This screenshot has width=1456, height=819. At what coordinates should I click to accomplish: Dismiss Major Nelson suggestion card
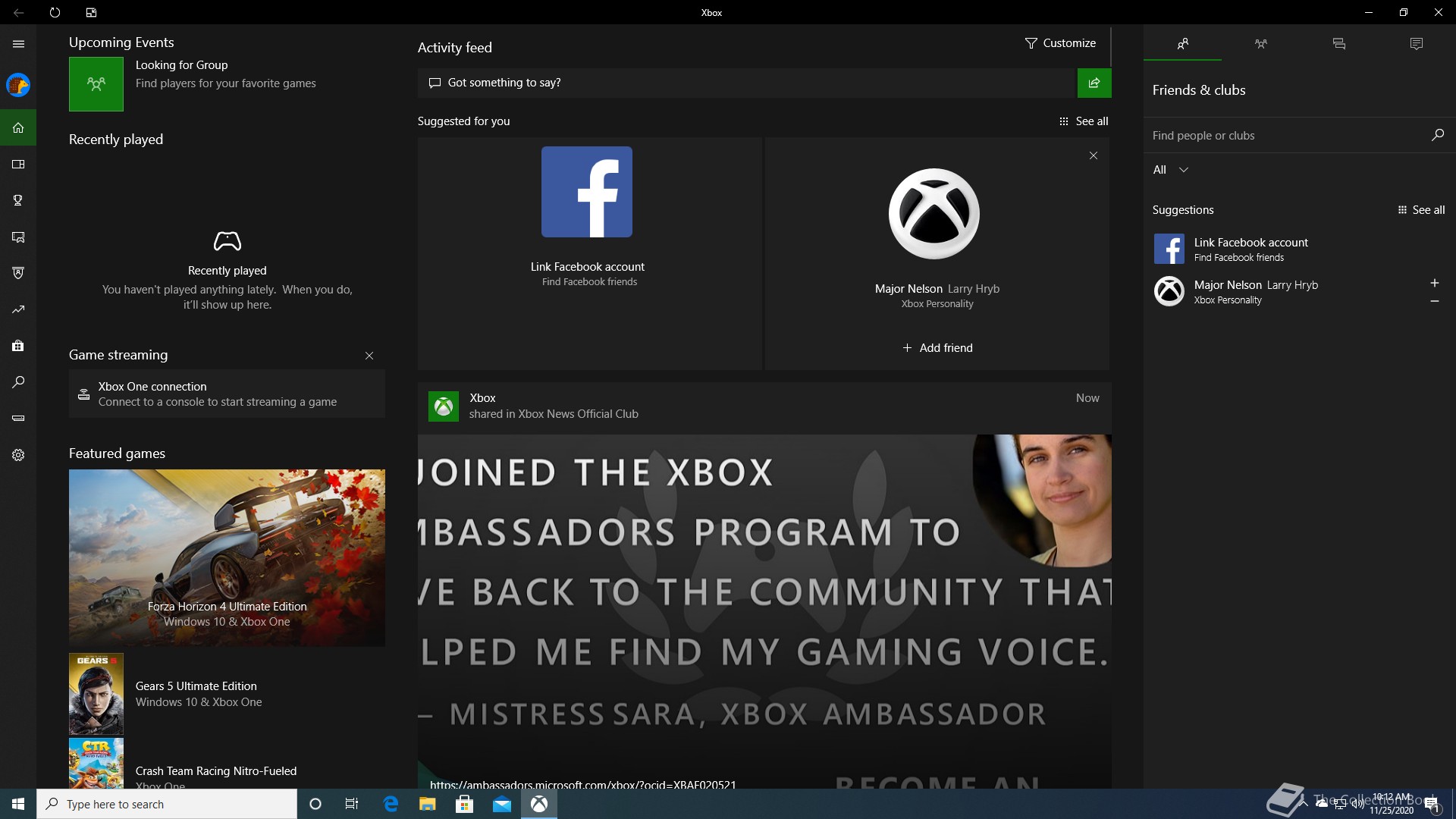pos(1094,155)
